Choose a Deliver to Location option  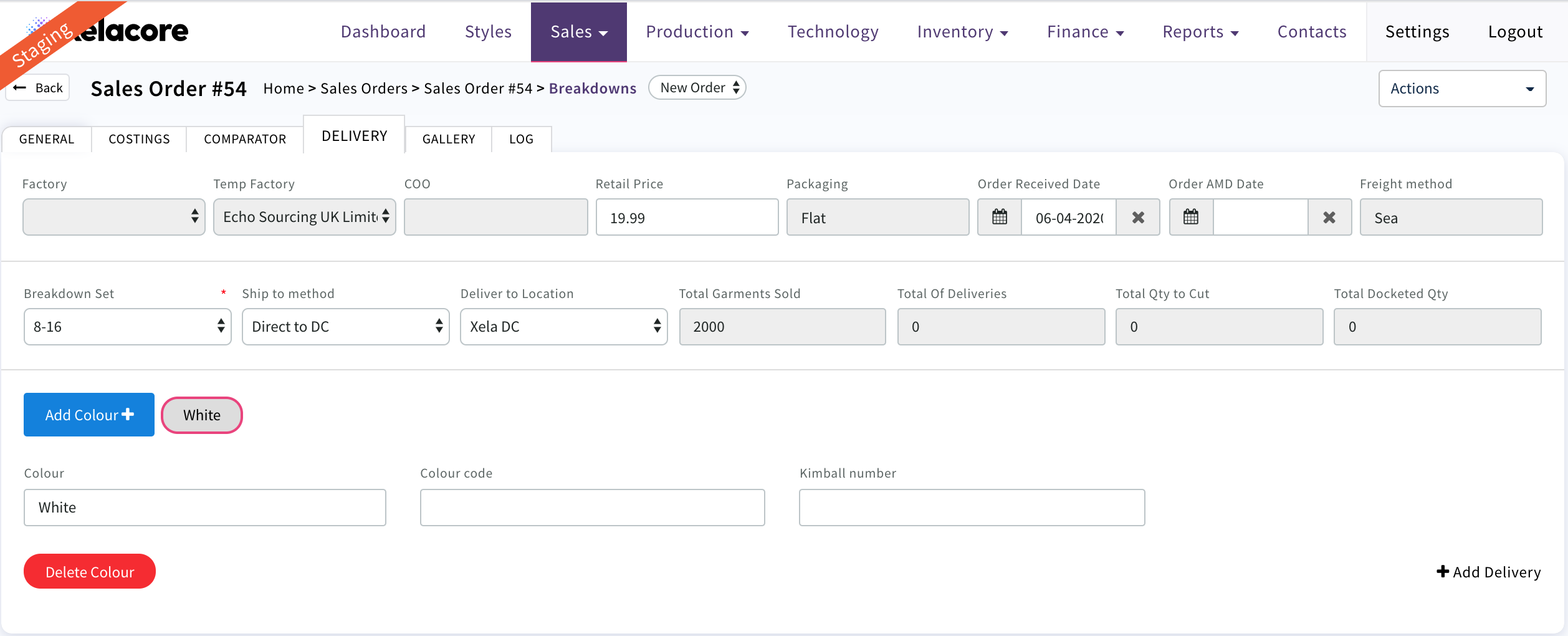[563, 327]
